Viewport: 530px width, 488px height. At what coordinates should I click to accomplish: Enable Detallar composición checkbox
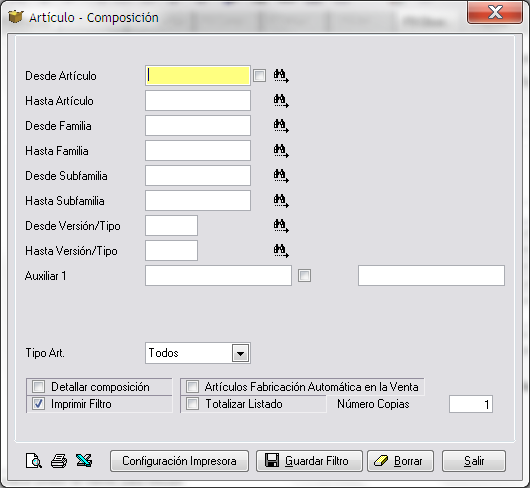(38, 386)
